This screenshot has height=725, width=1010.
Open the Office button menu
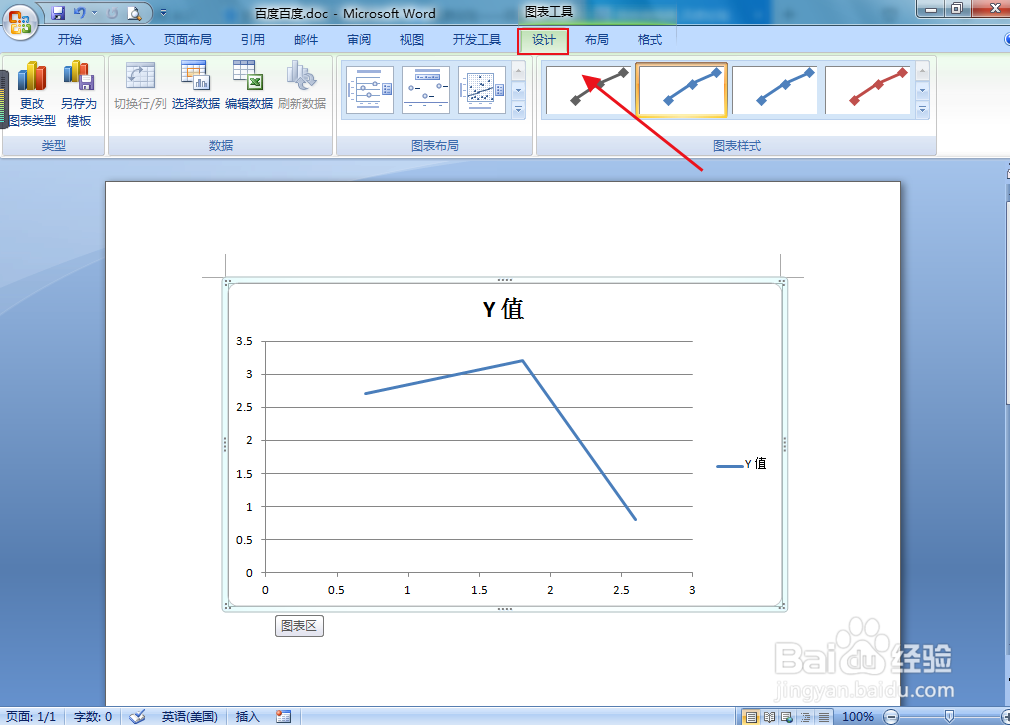(x=20, y=21)
